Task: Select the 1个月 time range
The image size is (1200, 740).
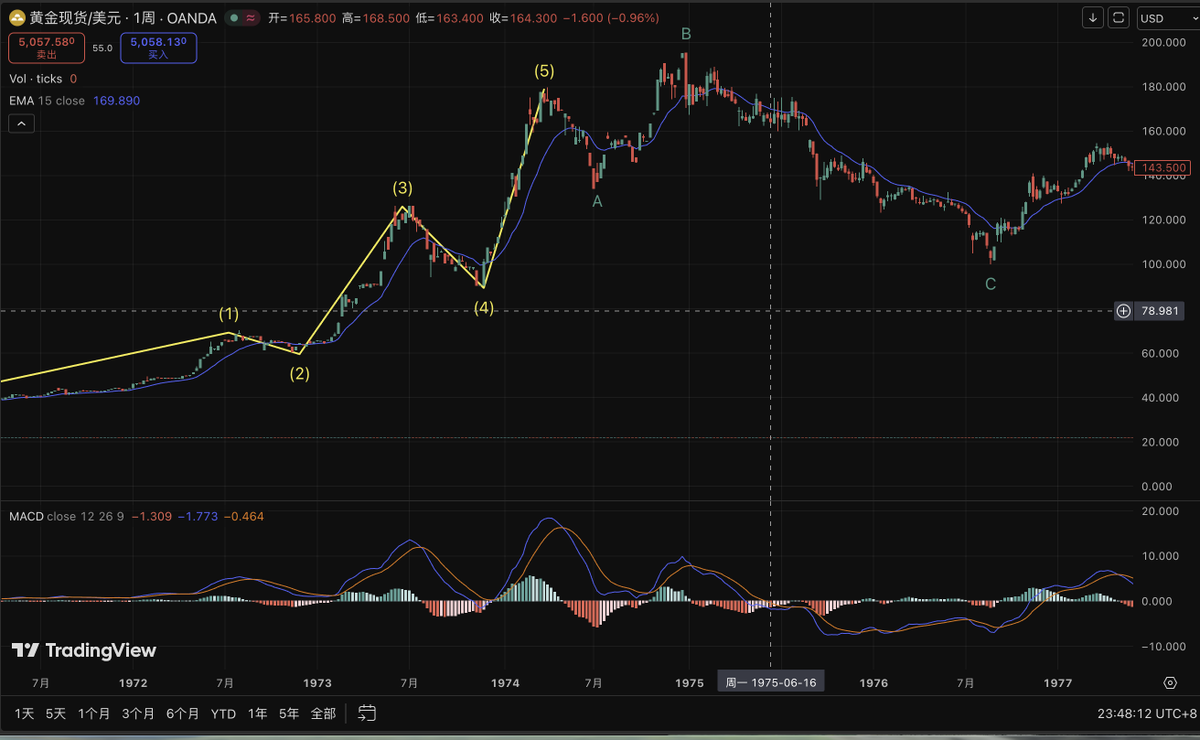Action: point(93,714)
